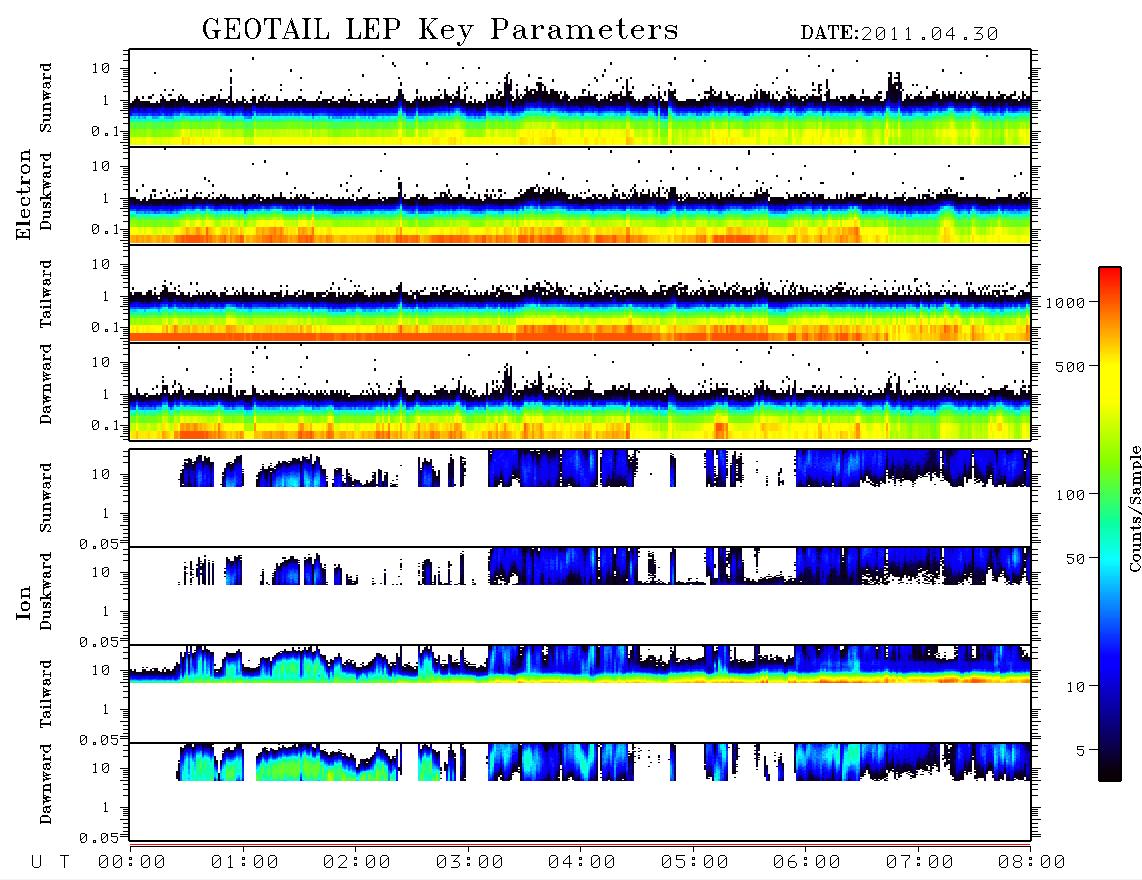Click the 5 tick on the colorbar
This screenshot has height=880, width=1142.
[1080, 751]
